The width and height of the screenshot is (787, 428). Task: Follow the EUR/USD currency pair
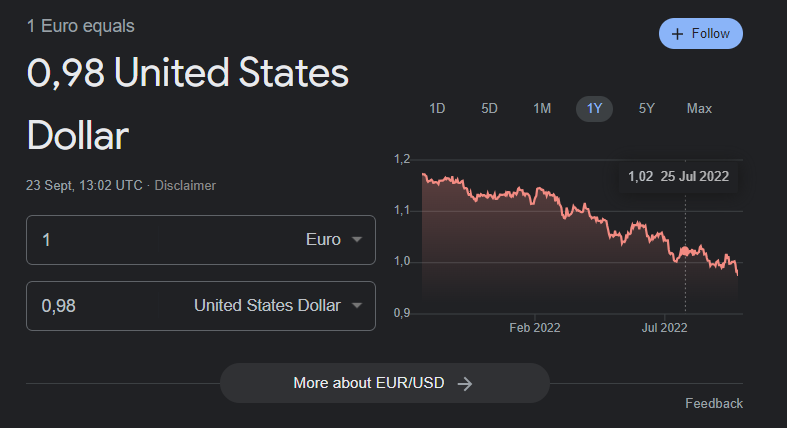click(701, 34)
